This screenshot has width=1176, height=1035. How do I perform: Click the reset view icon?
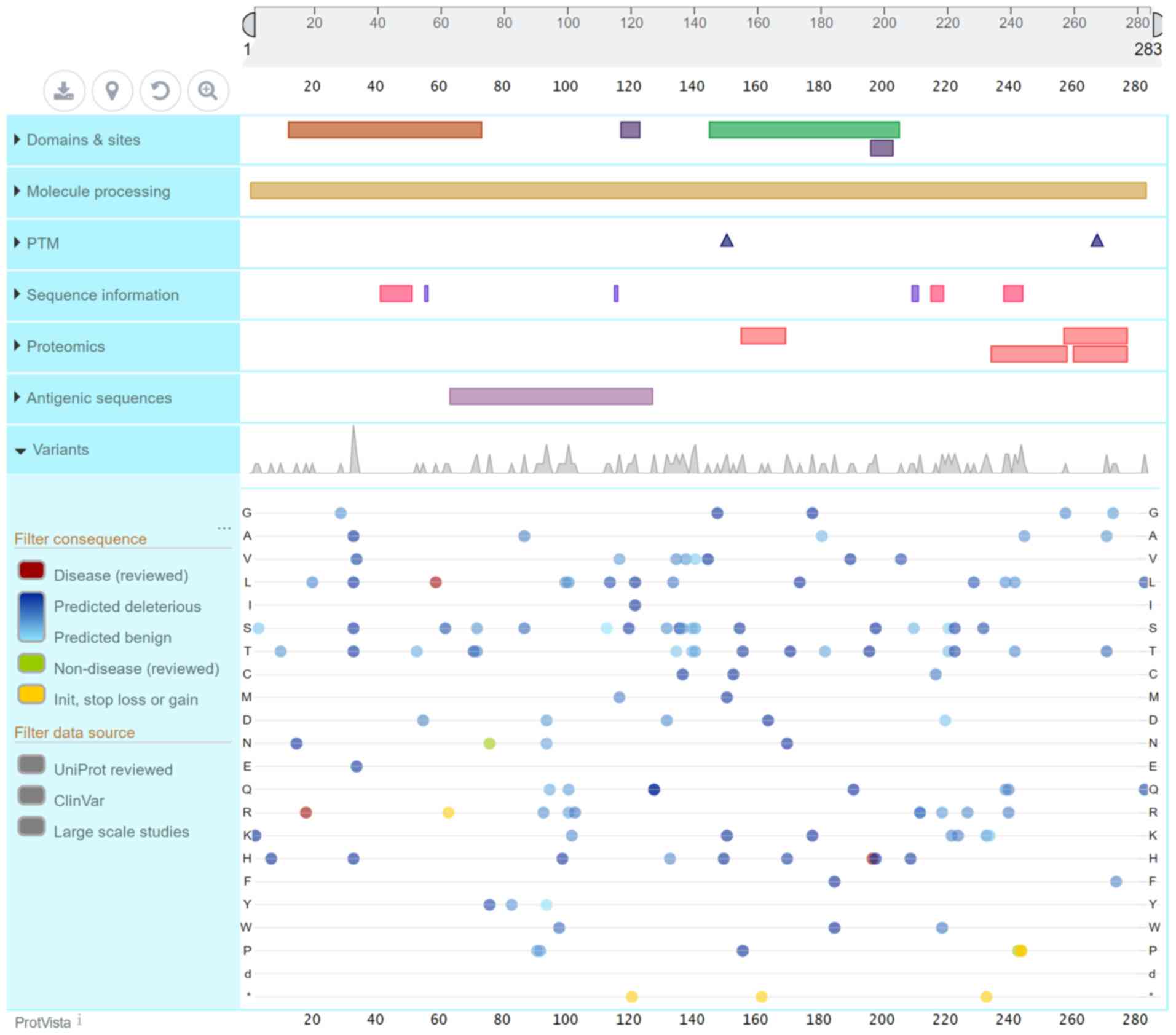[x=160, y=91]
